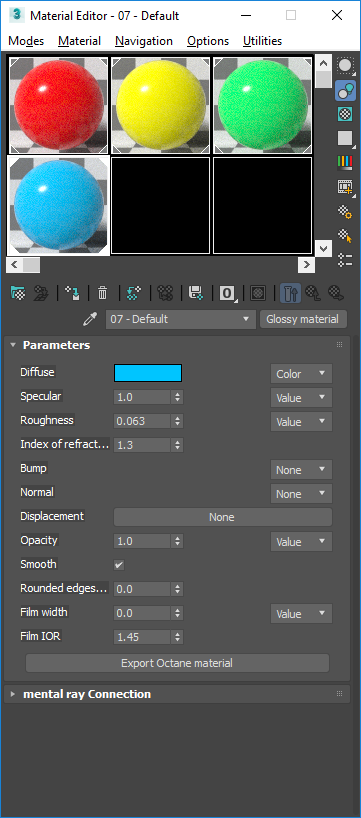This screenshot has height=818, width=361.
Task: Click the Film width value field
Action: coord(142,613)
